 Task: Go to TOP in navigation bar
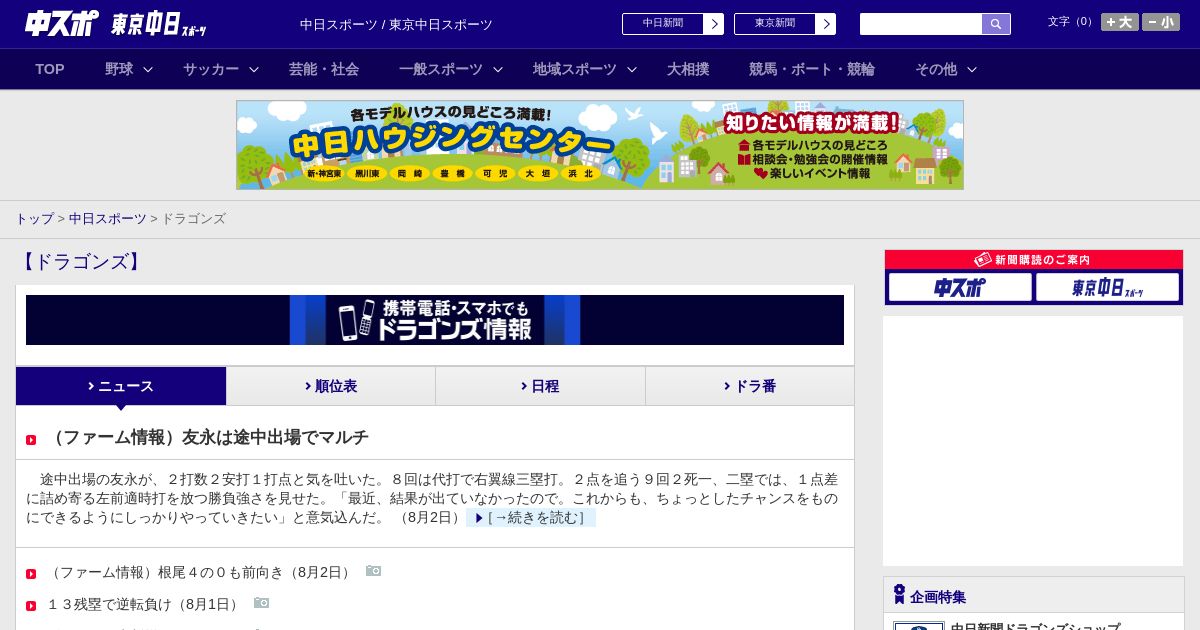coord(50,69)
